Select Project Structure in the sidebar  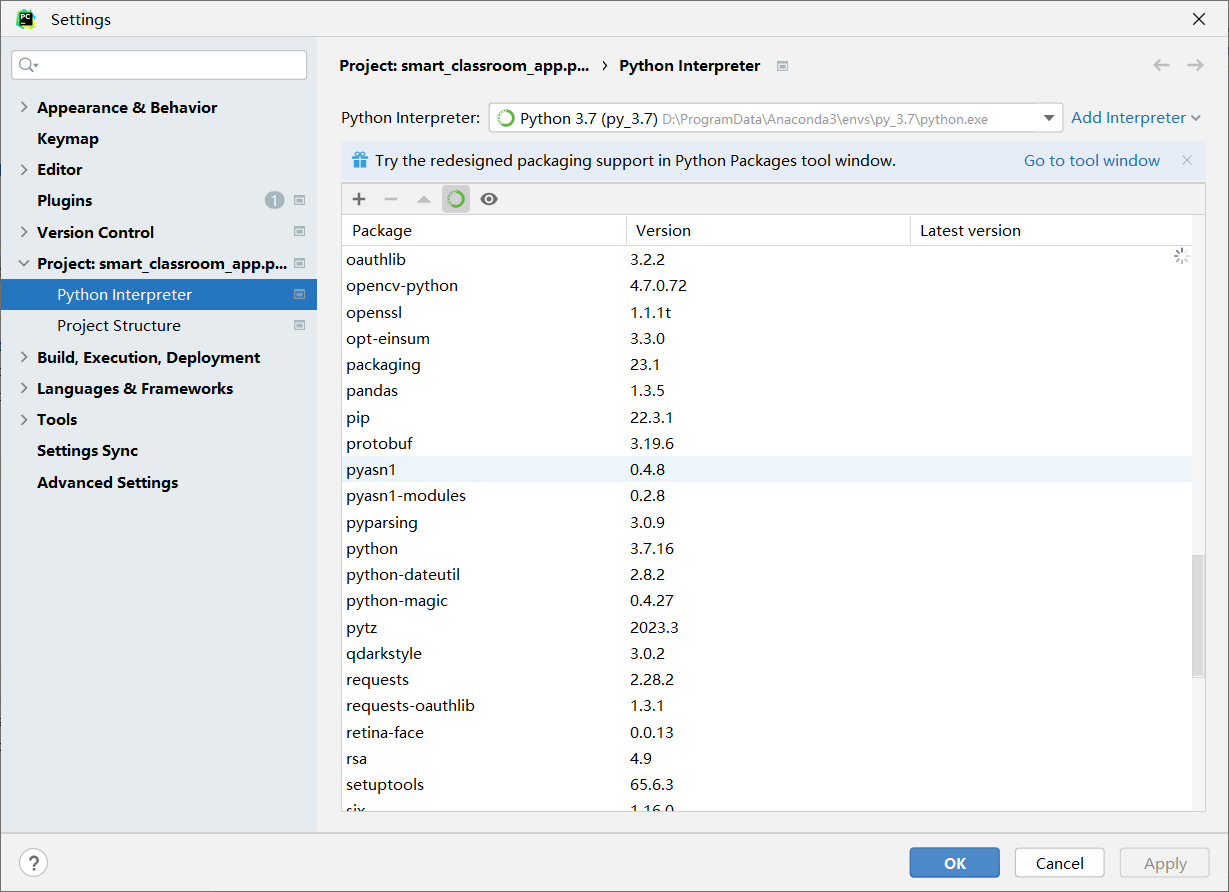[119, 325]
